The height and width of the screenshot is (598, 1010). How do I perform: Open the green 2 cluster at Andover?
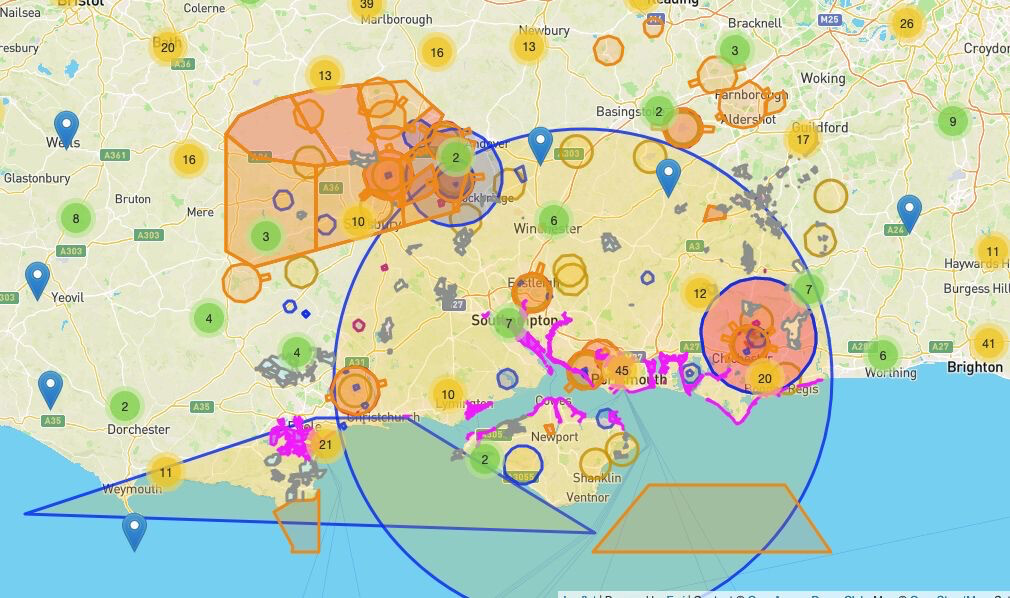coord(455,157)
